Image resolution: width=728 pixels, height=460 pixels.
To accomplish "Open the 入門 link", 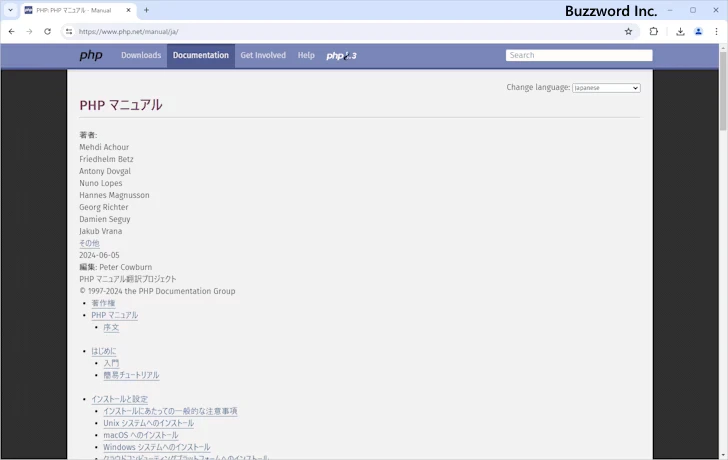I will 111,363.
